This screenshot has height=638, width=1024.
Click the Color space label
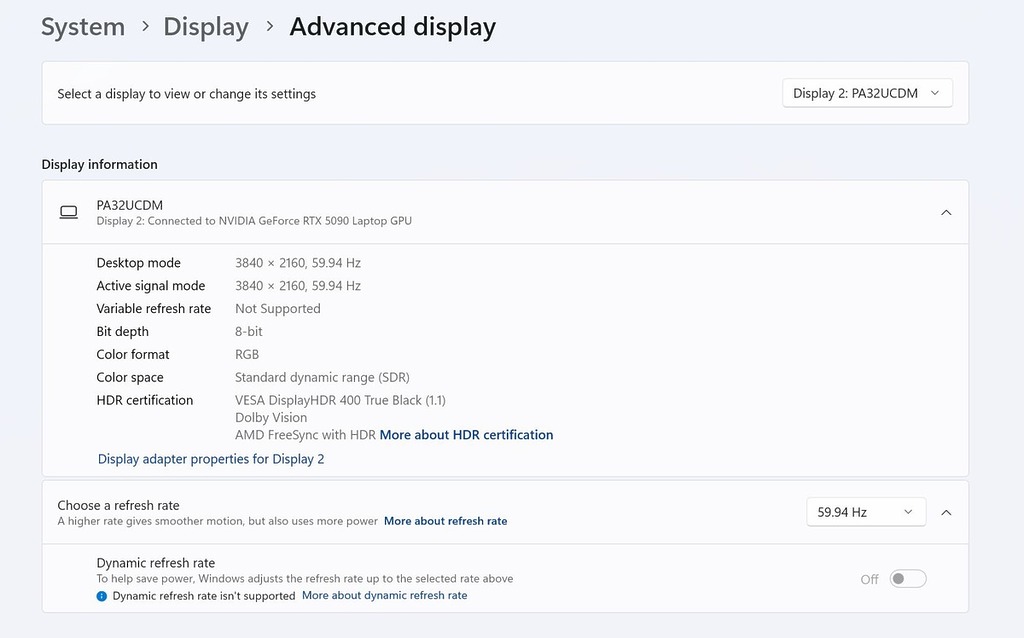pos(130,377)
